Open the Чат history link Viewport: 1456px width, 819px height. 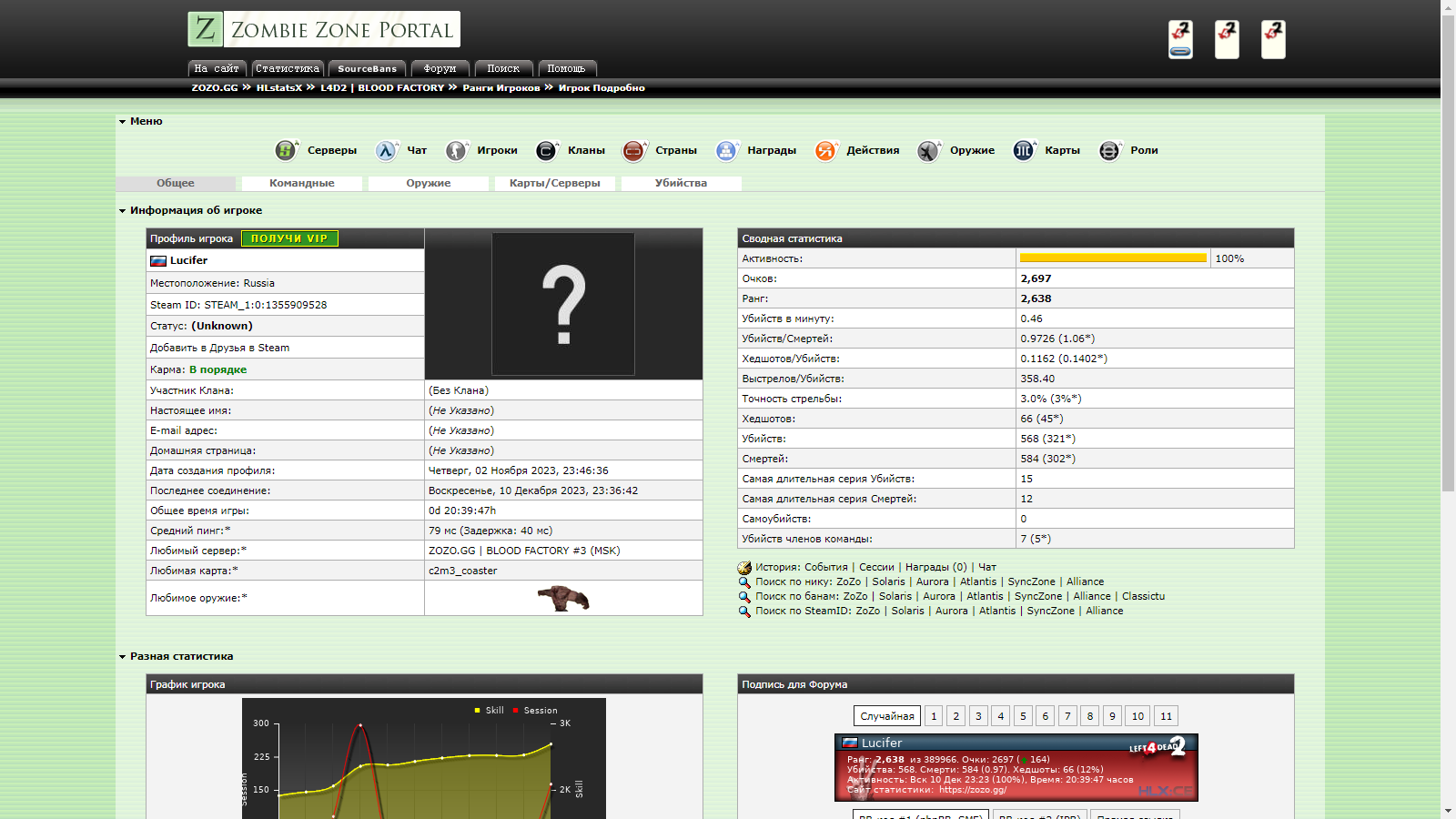987,567
